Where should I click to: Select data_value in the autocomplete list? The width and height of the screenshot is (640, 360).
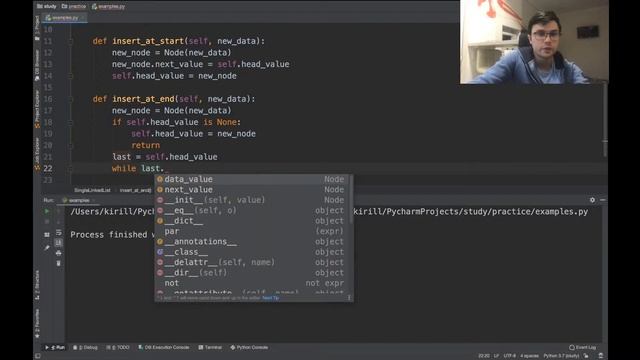click(x=252, y=179)
